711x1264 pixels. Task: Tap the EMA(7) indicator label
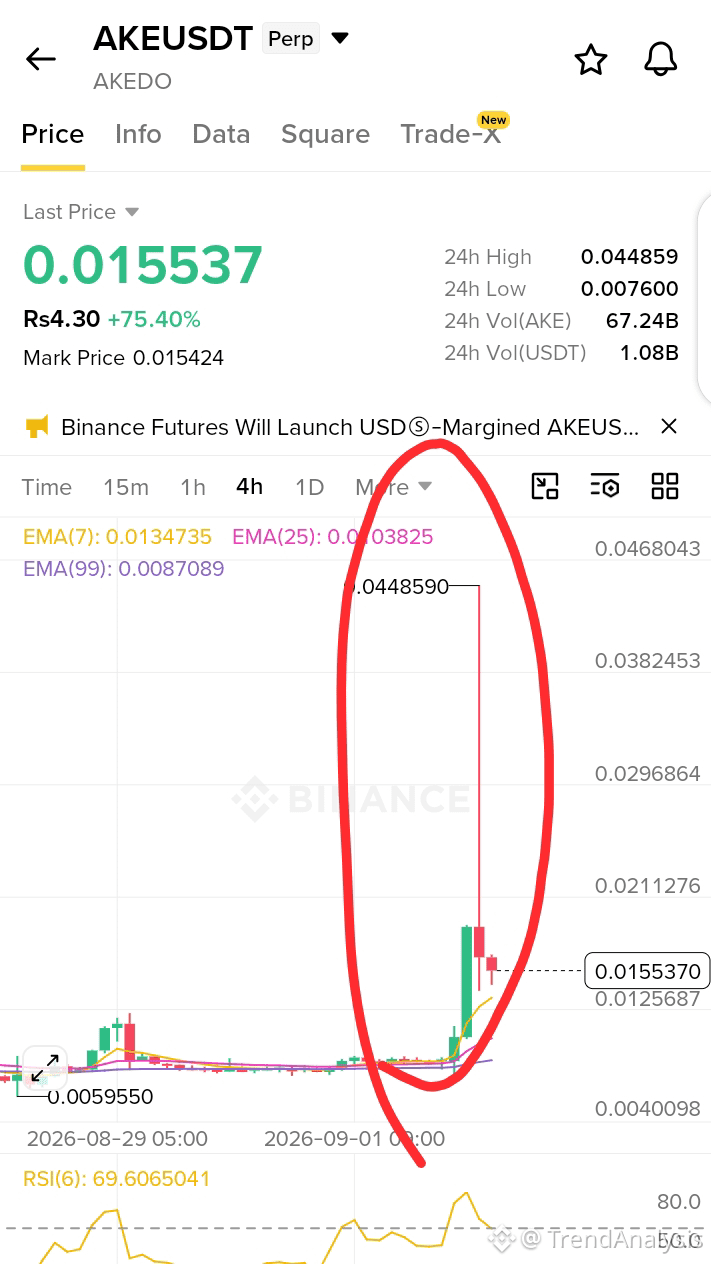point(117,537)
